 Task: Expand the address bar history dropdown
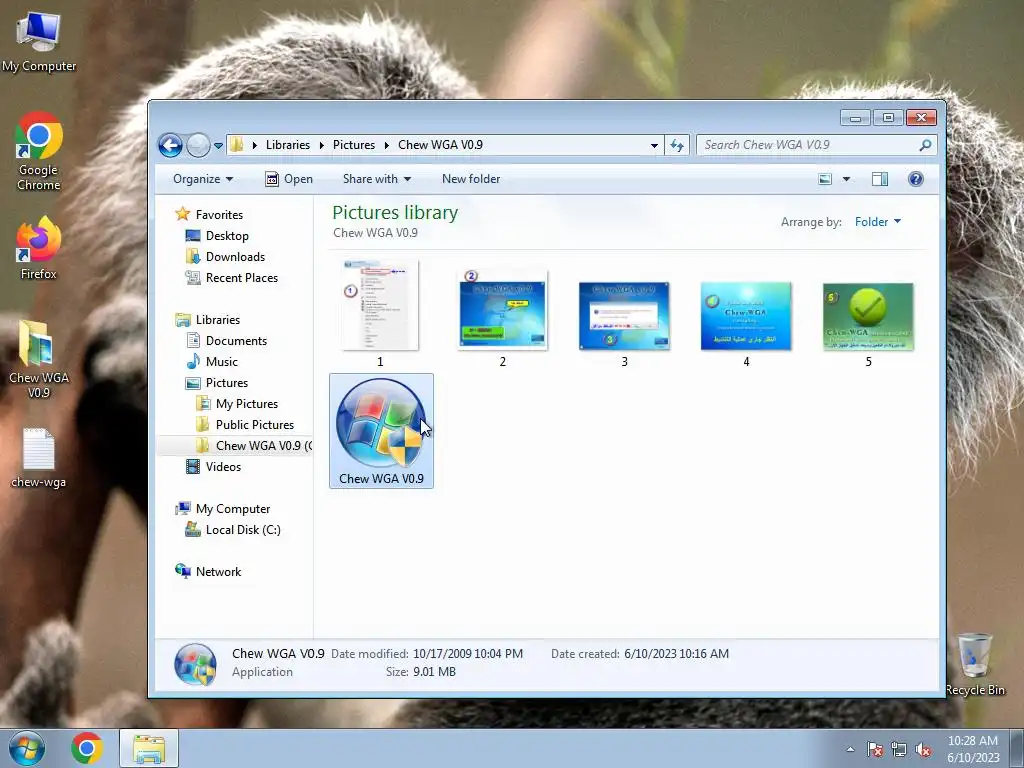click(654, 146)
